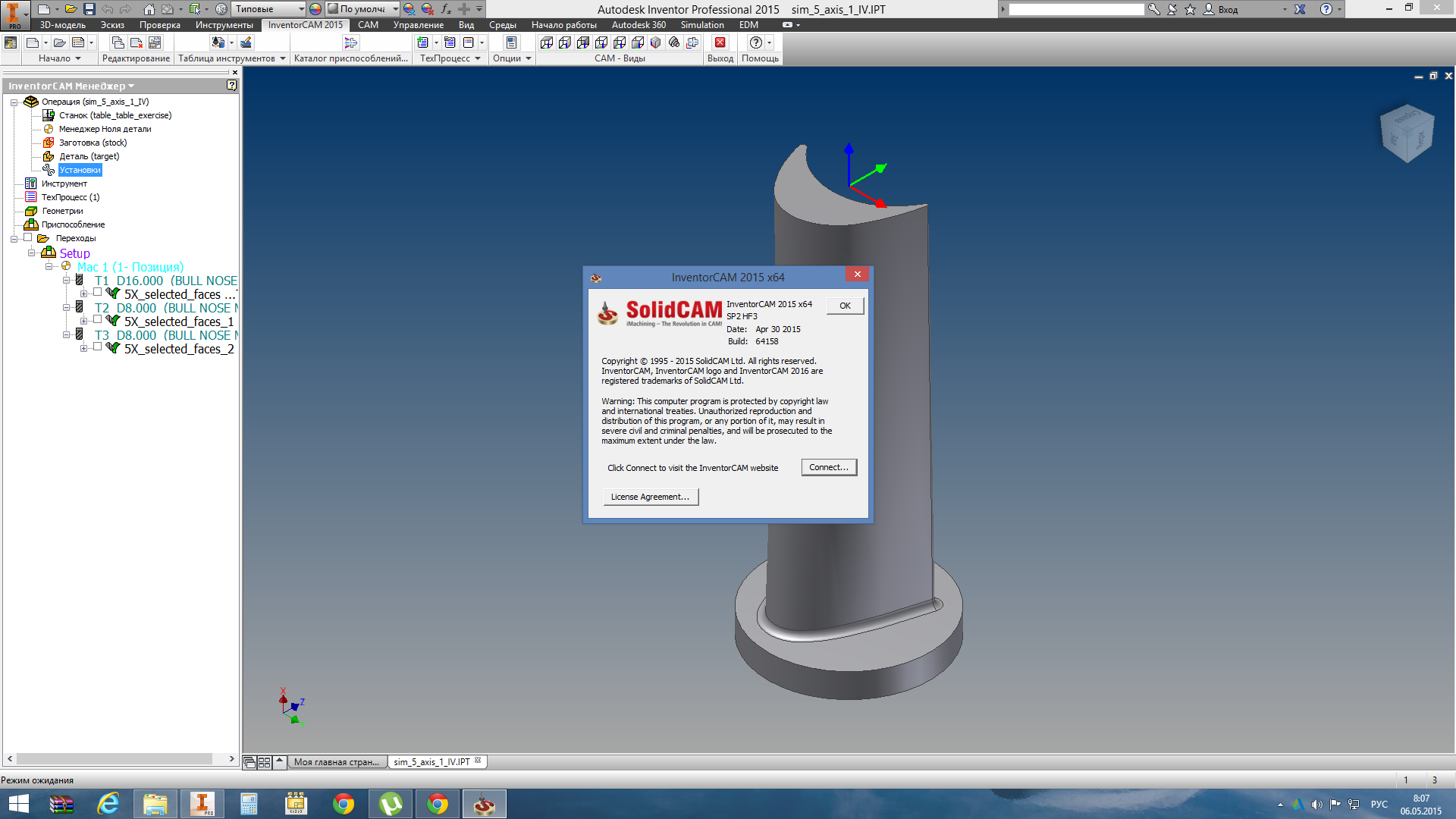Image resolution: width=1456 pixels, height=819 pixels.
Task: Close the InventorCAM 2015 x64 dialog
Action: [x=857, y=275]
